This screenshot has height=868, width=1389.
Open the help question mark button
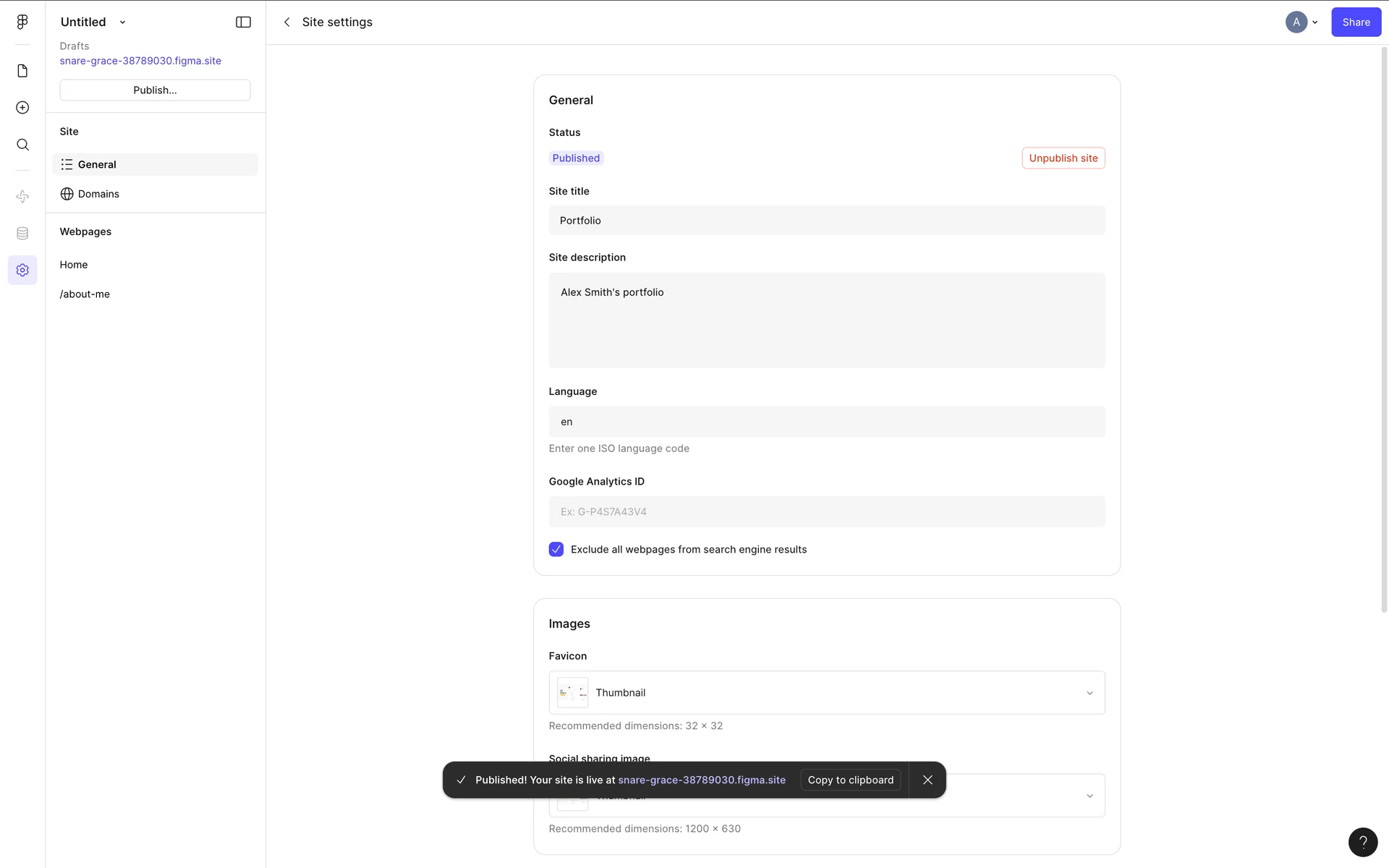1362,842
